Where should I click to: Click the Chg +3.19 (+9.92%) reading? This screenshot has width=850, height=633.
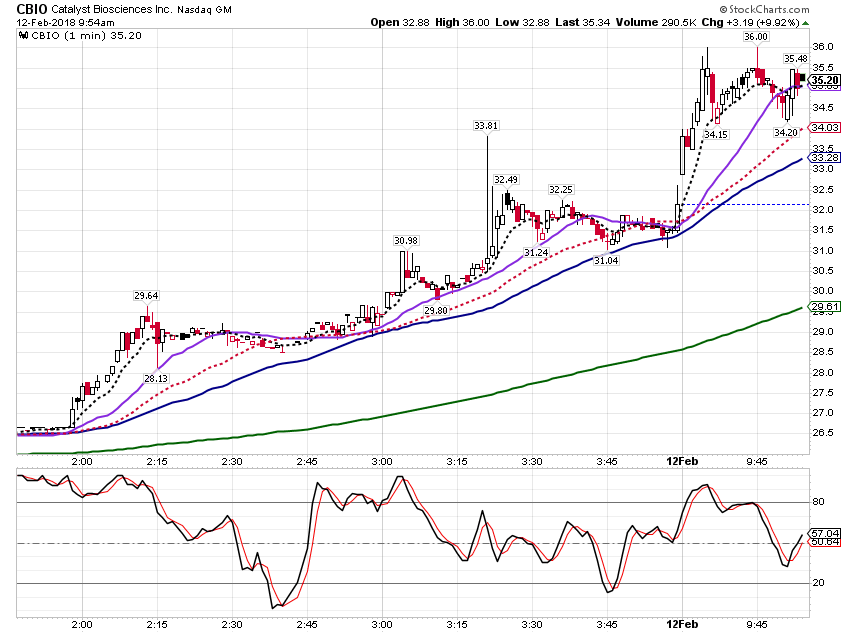[x=751, y=22]
